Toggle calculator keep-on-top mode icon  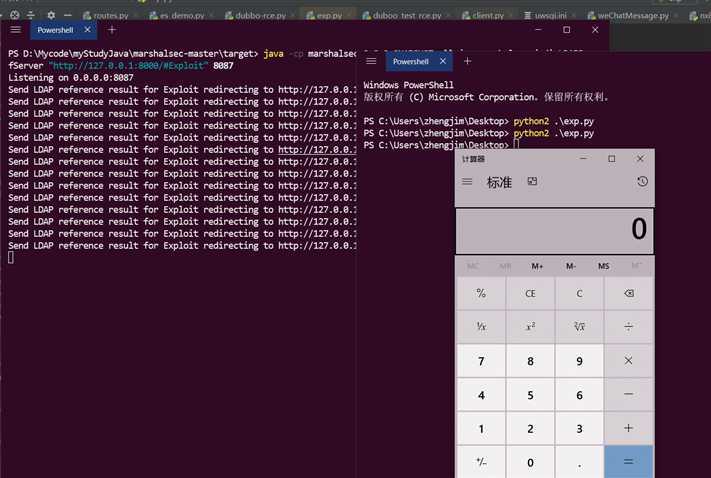(532, 181)
